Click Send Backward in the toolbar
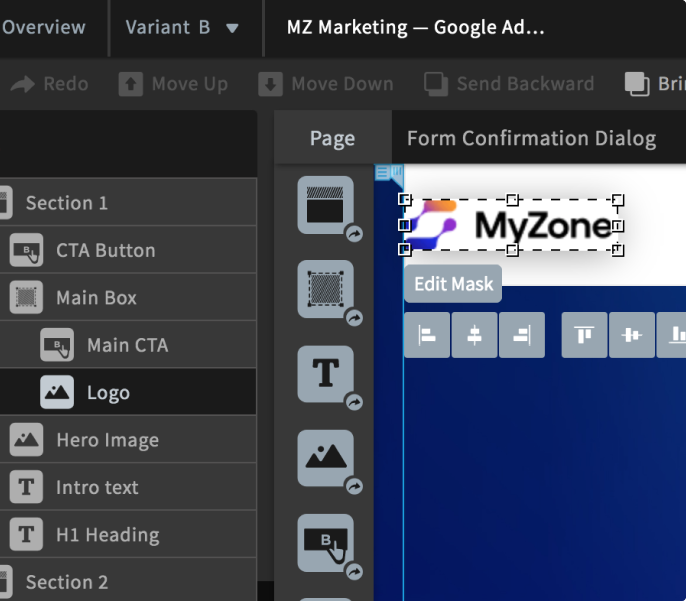The image size is (686, 601). click(x=508, y=84)
